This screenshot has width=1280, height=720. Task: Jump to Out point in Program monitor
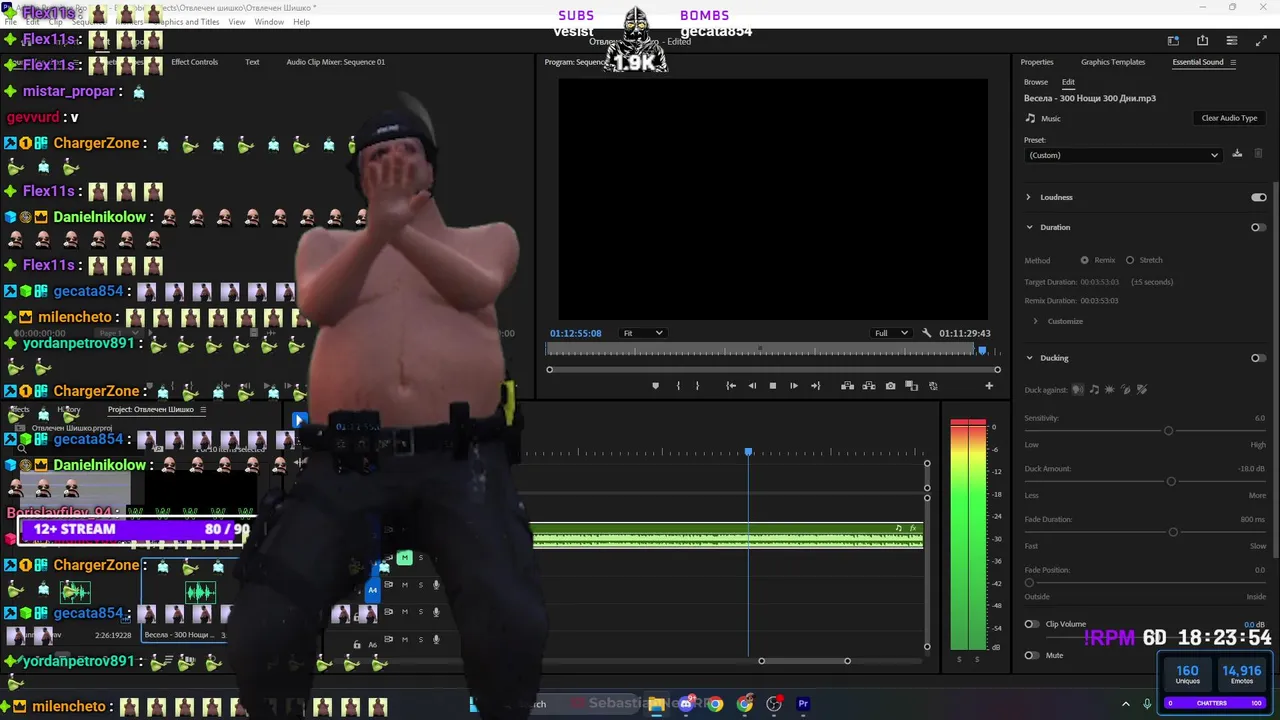[x=816, y=386]
